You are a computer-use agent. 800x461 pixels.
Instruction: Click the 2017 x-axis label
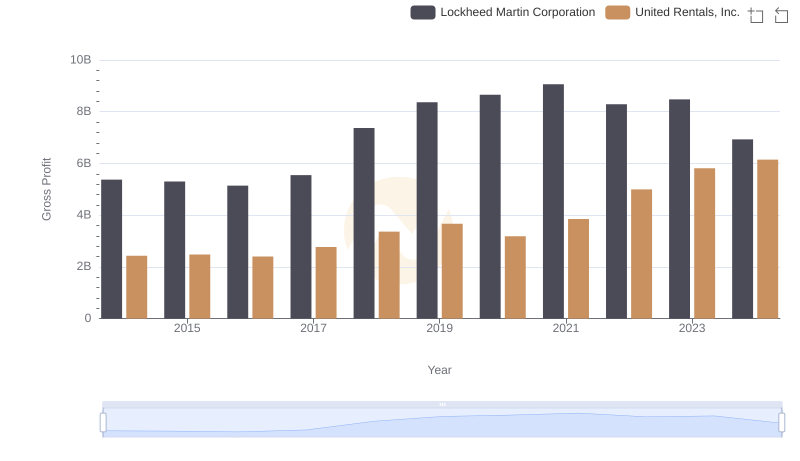pyautogui.click(x=313, y=328)
